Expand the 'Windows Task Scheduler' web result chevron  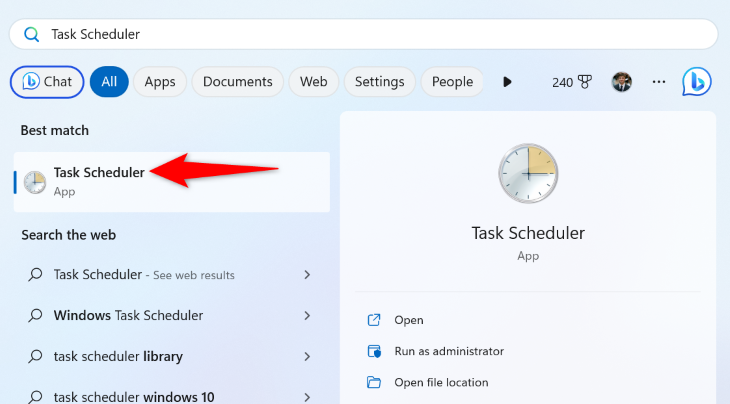click(x=307, y=316)
